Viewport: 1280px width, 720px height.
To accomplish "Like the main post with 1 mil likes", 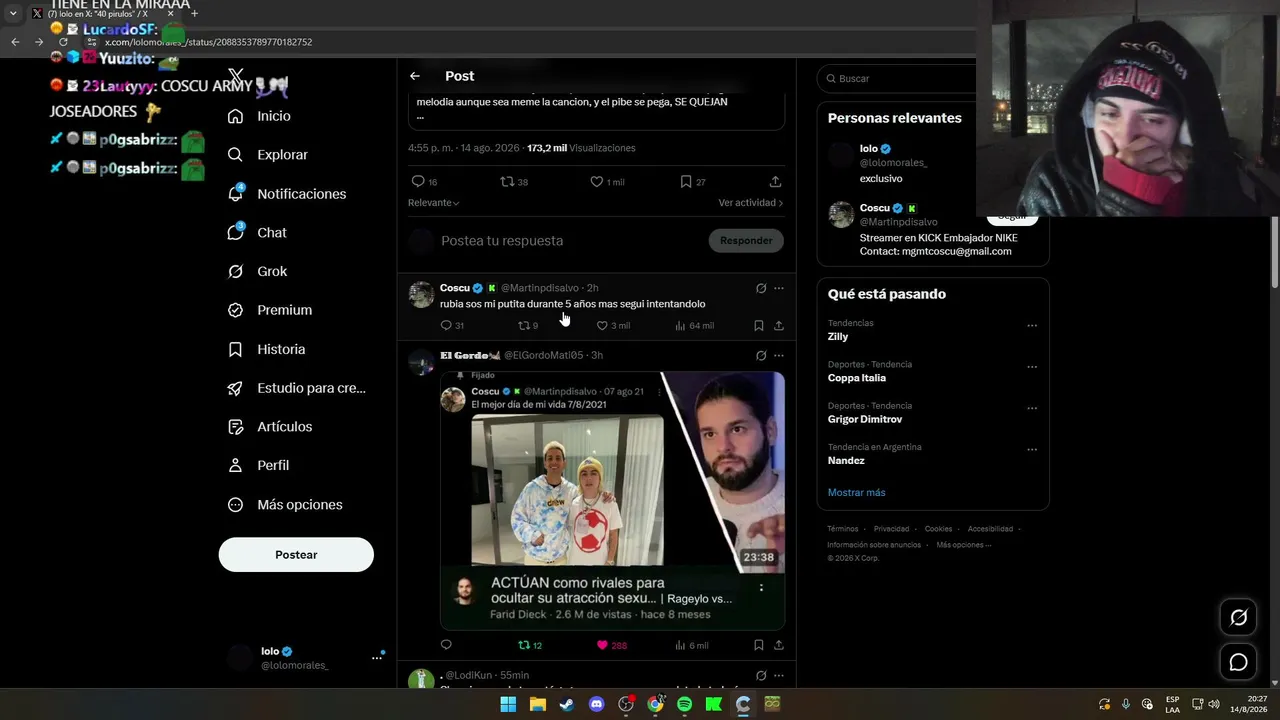I will 607,182.
